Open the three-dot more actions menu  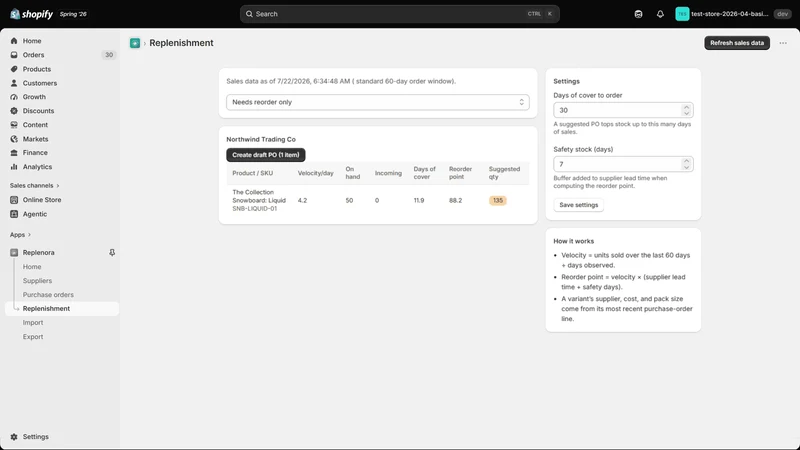click(783, 43)
